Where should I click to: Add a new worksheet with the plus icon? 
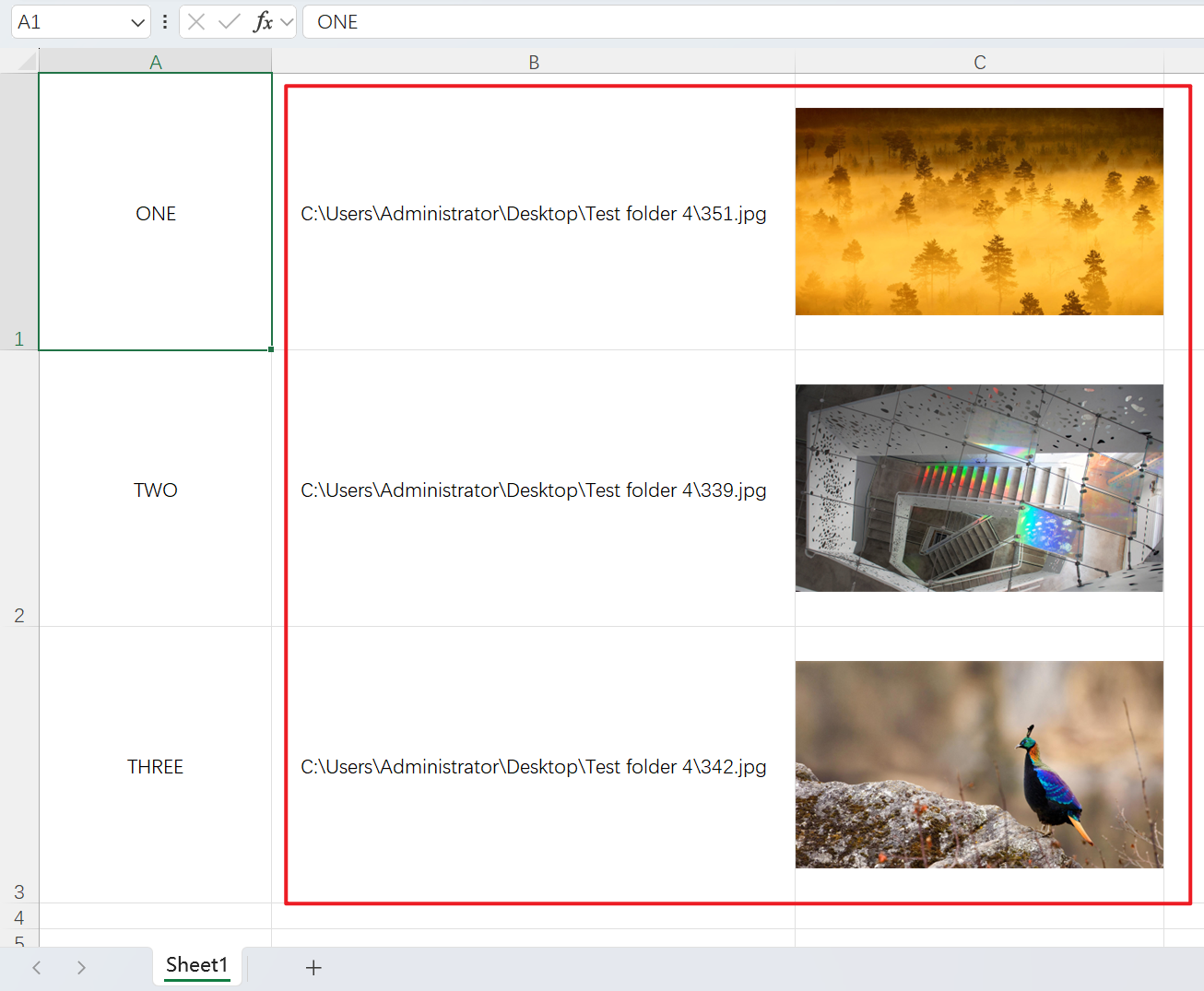click(313, 967)
